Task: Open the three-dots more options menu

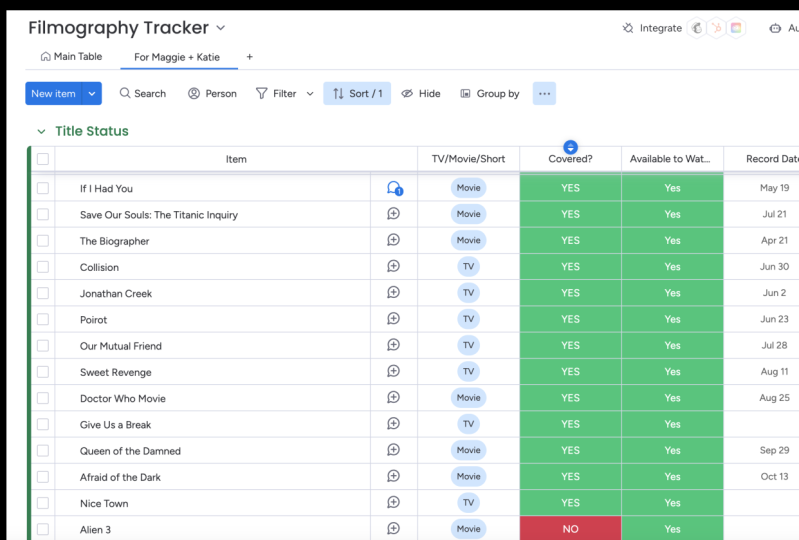Action: [x=544, y=93]
